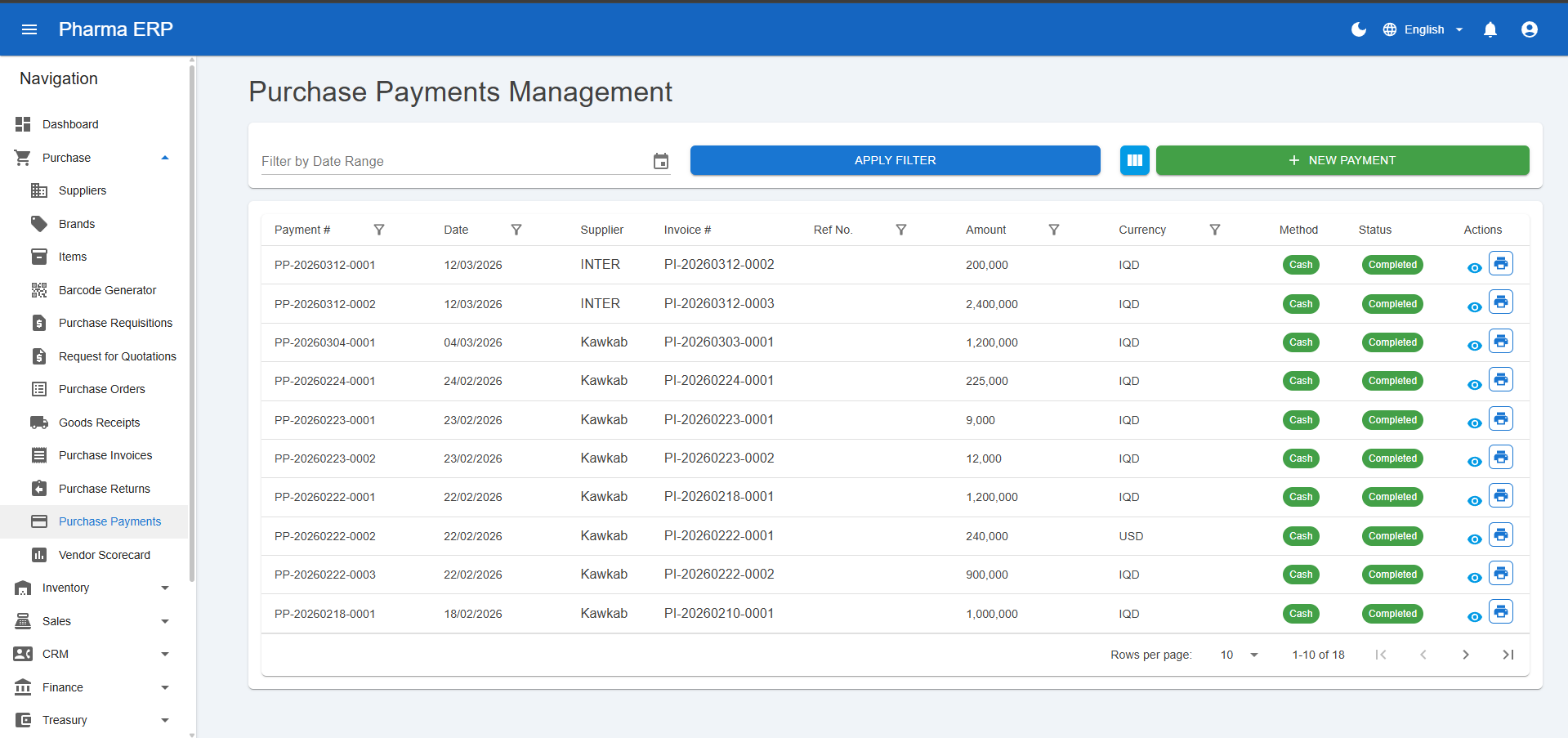
Task: Click the Vendor Scorecard icon
Action: [x=39, y=555]
